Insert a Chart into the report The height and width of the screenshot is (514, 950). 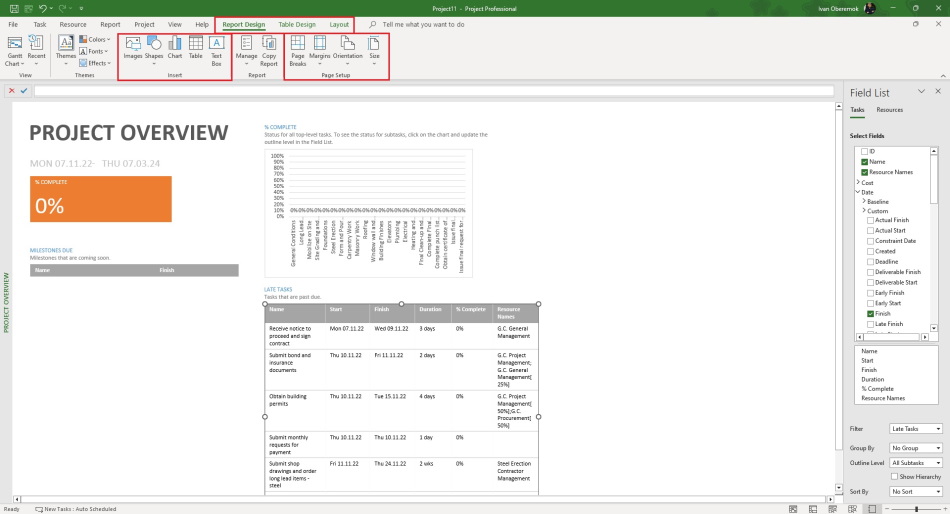174,48
